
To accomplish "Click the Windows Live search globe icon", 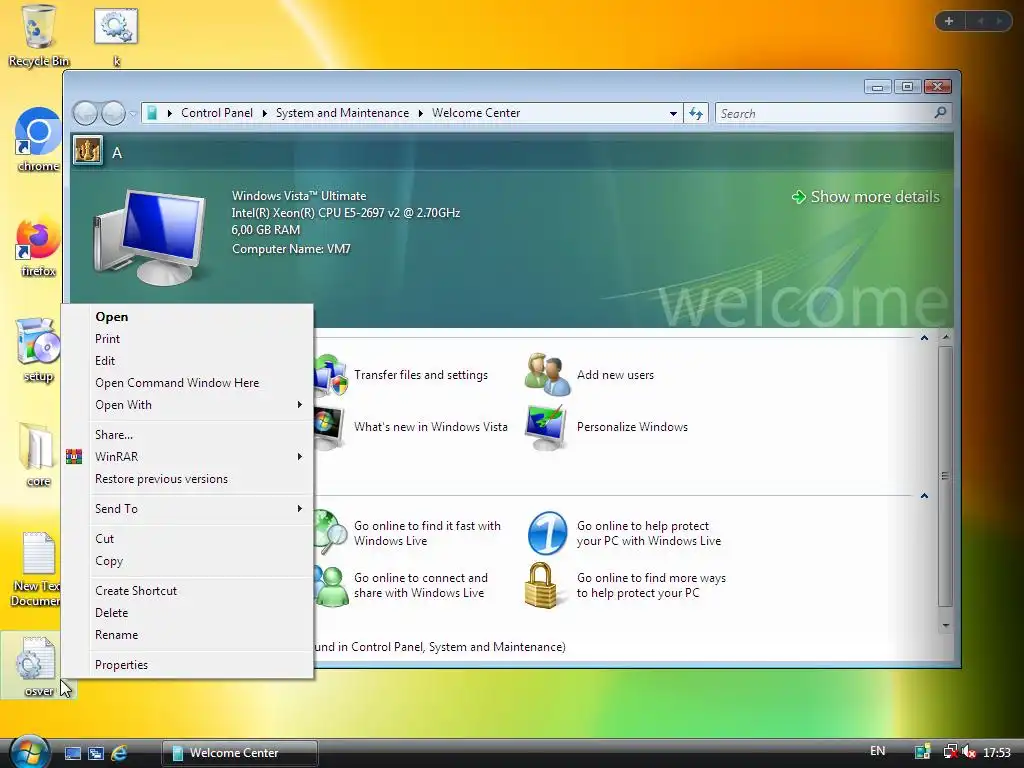I will tap(330, 533).
